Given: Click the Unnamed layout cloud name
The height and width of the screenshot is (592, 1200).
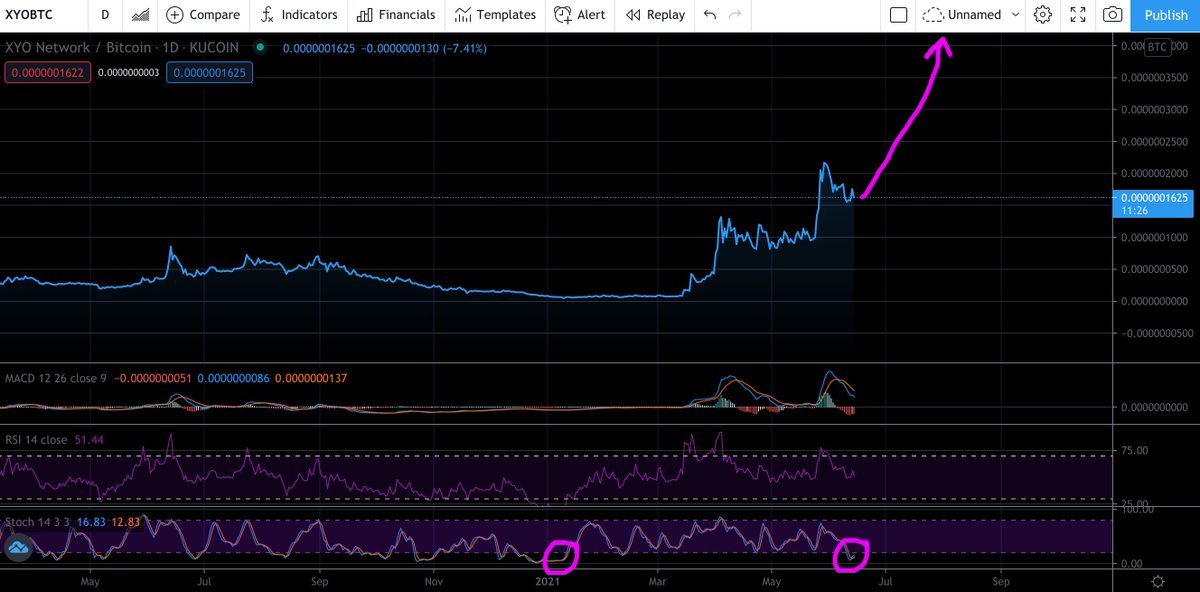Looking at the screenshot, I should [961, 15].
